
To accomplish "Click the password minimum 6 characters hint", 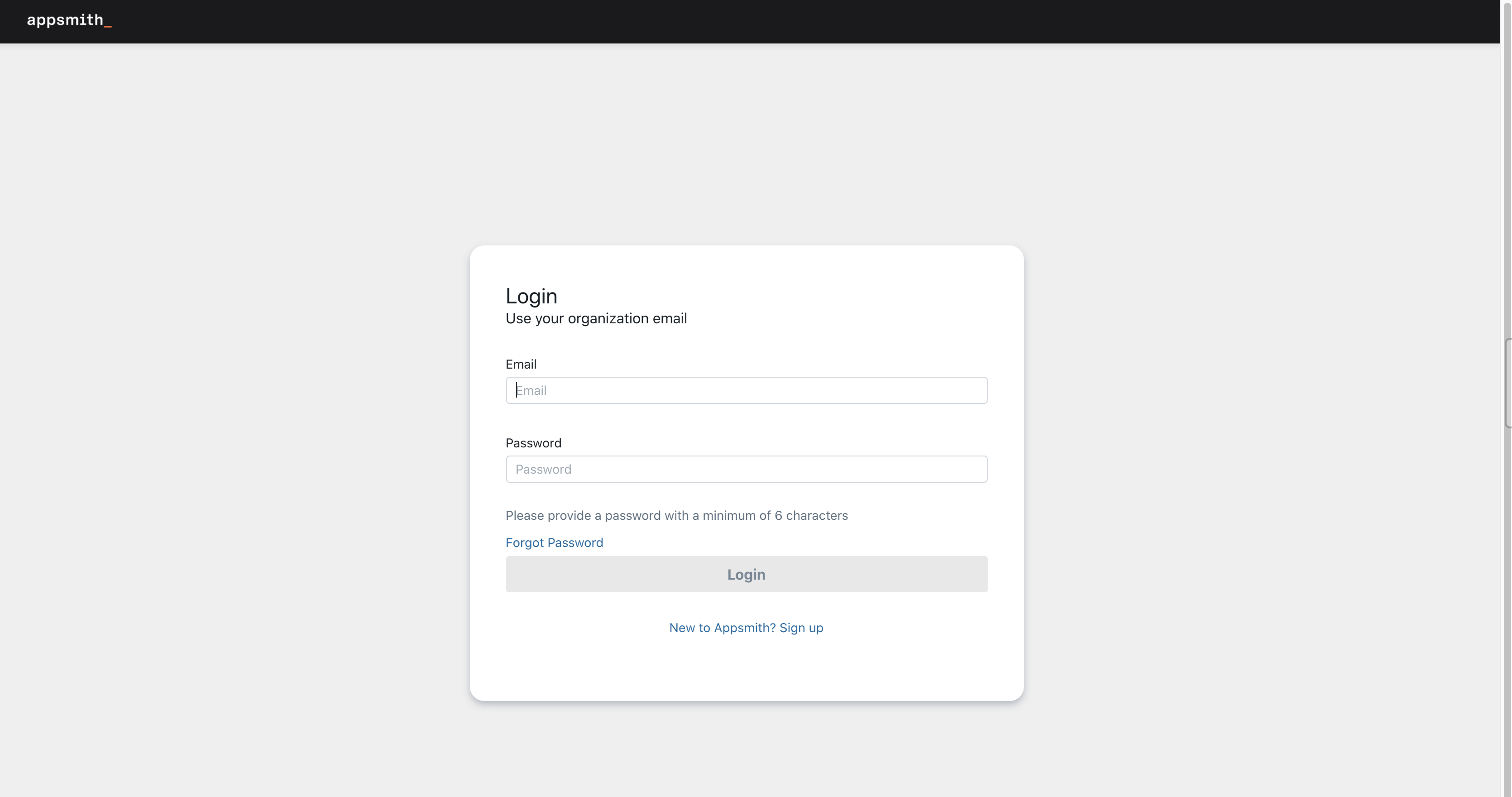I will (676, 516).
